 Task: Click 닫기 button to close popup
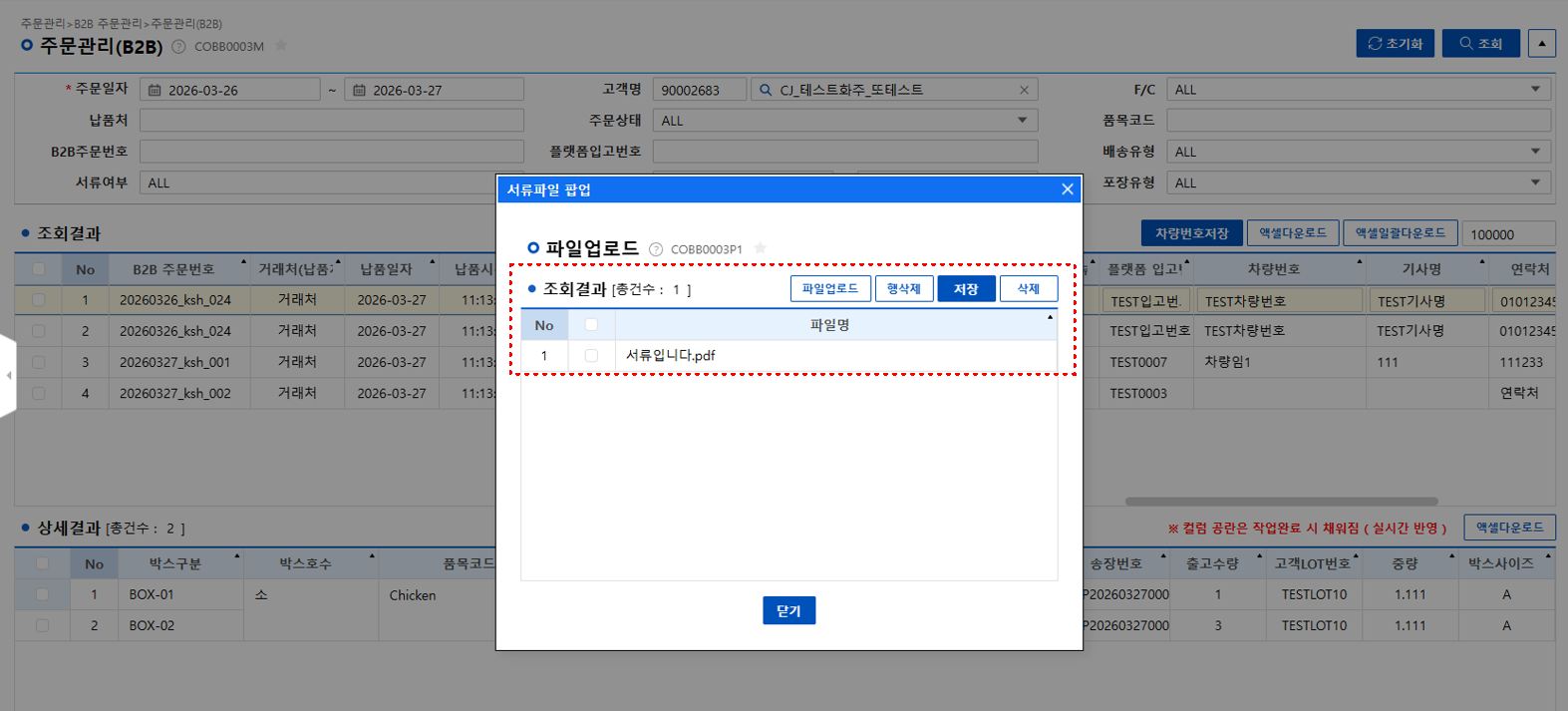[788, 610]
